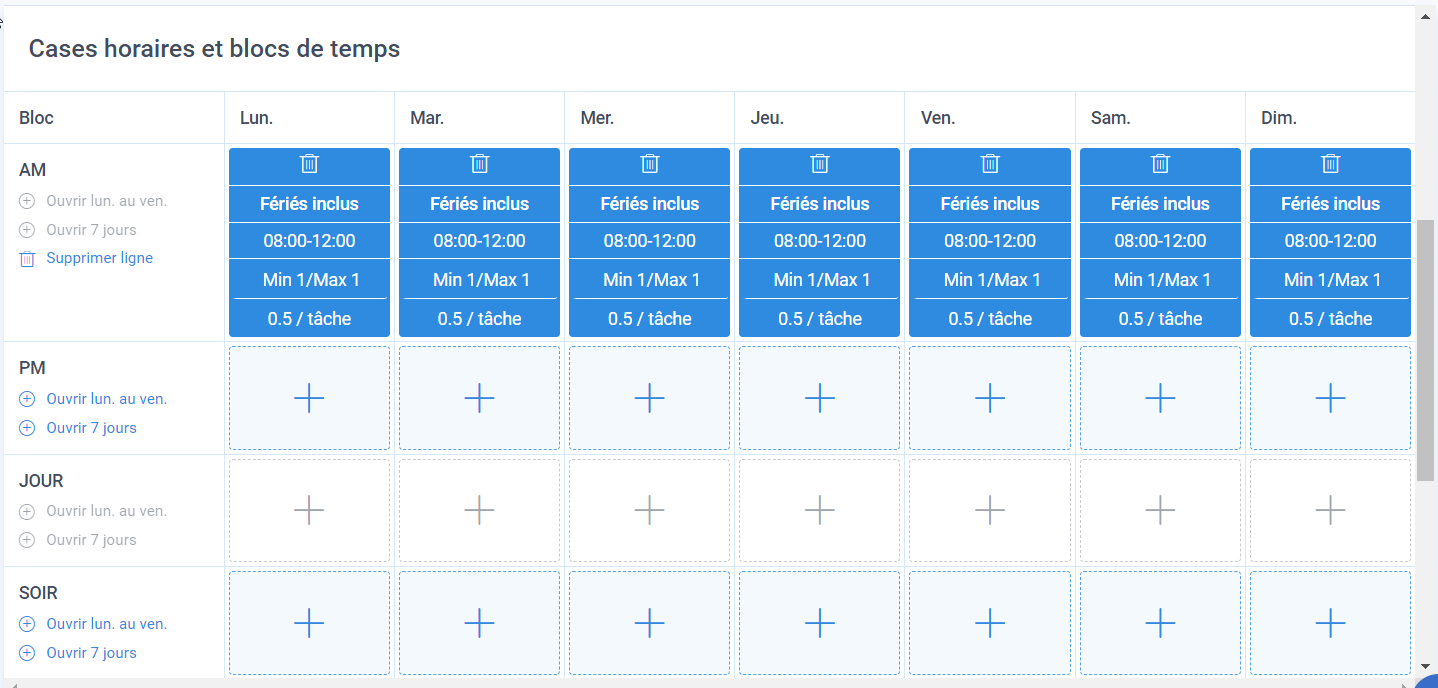Add a SOIR block on Sam.
This screenshot has height=688, width=1438.
click(1160, 623)
